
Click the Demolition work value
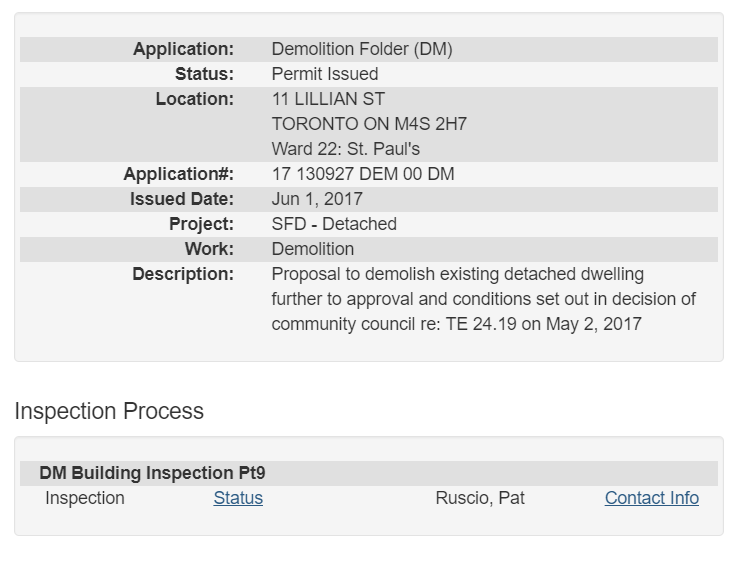click(313, 249)
